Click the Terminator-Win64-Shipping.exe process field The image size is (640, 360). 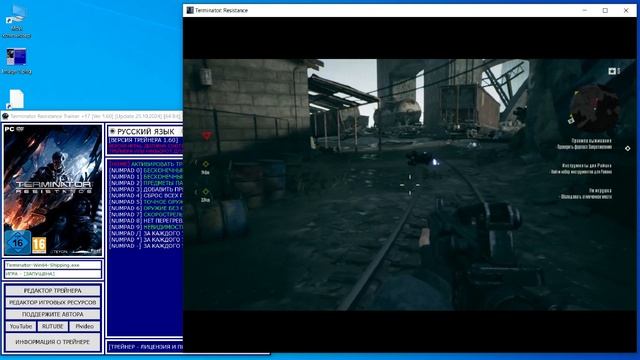pyautogui.click(x=53, y=265)
